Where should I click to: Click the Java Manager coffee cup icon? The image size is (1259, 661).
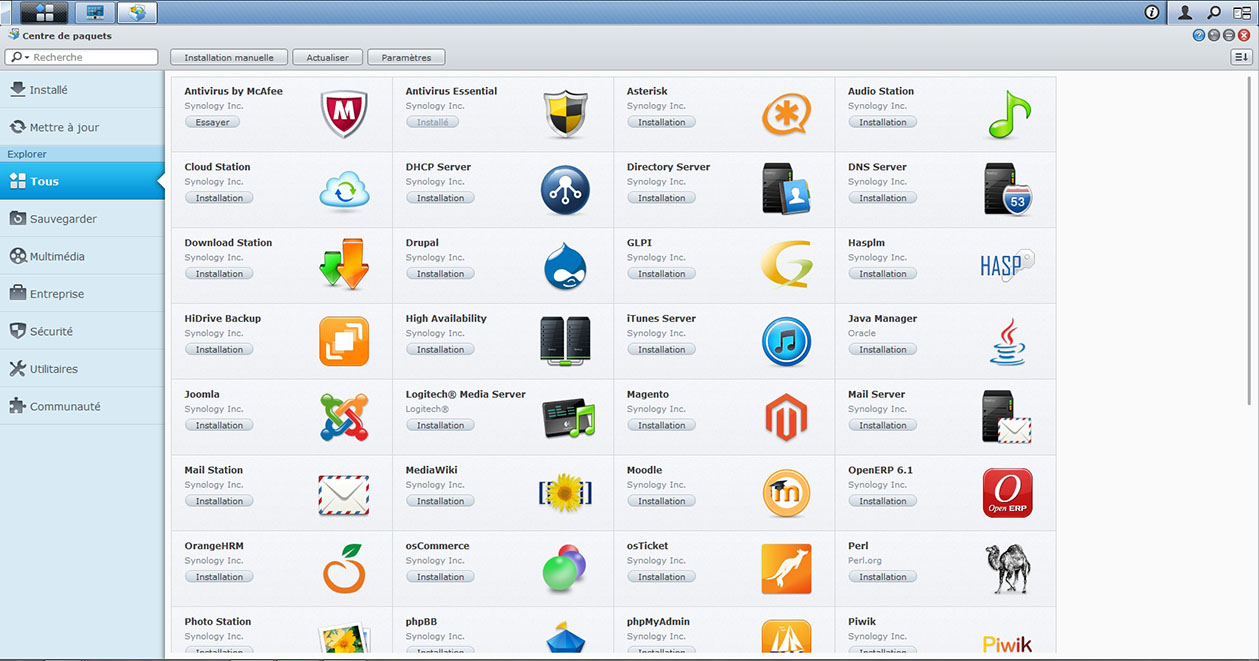[x=1007, y=341]
